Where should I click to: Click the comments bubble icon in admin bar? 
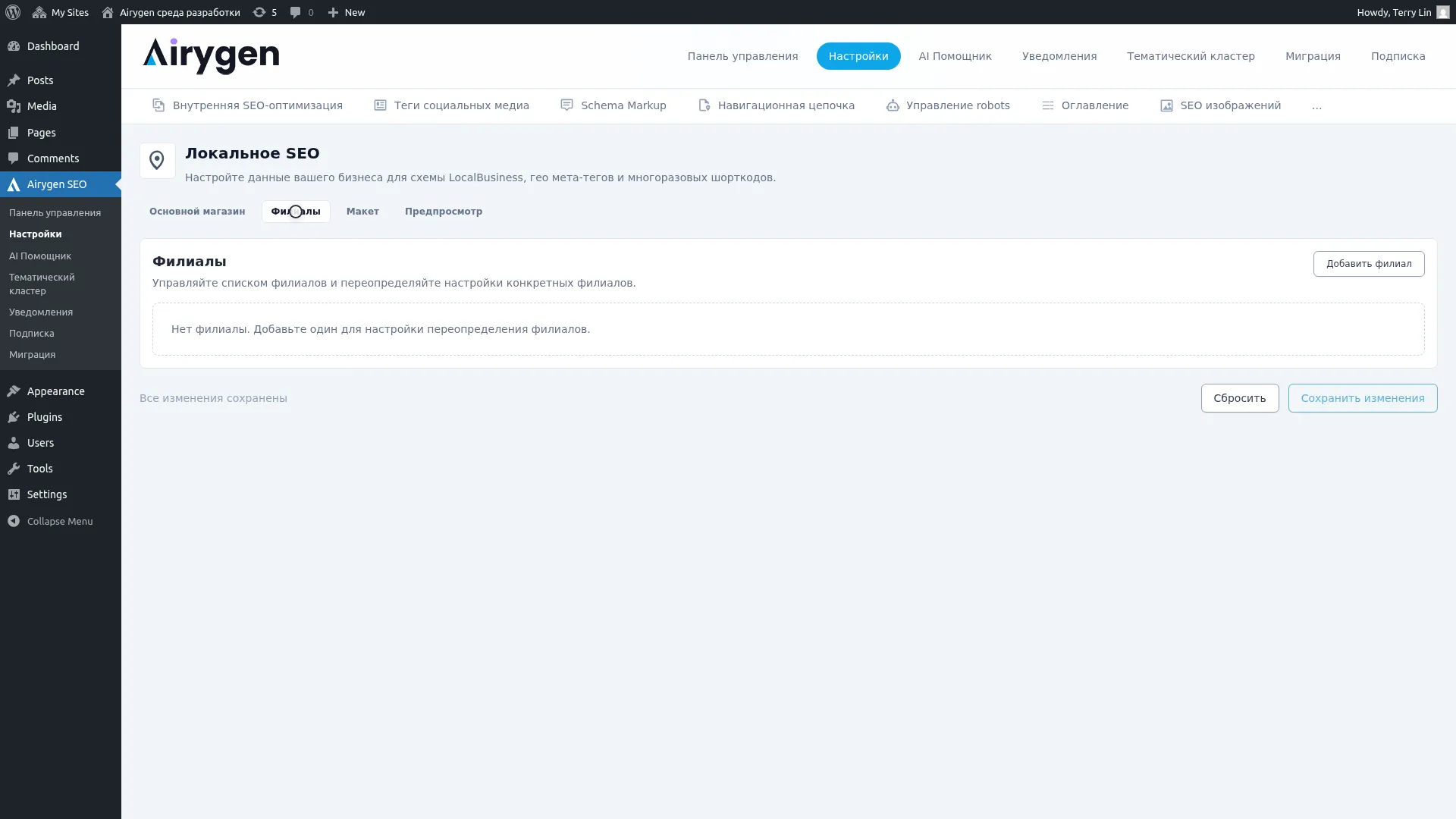point(296,12)
